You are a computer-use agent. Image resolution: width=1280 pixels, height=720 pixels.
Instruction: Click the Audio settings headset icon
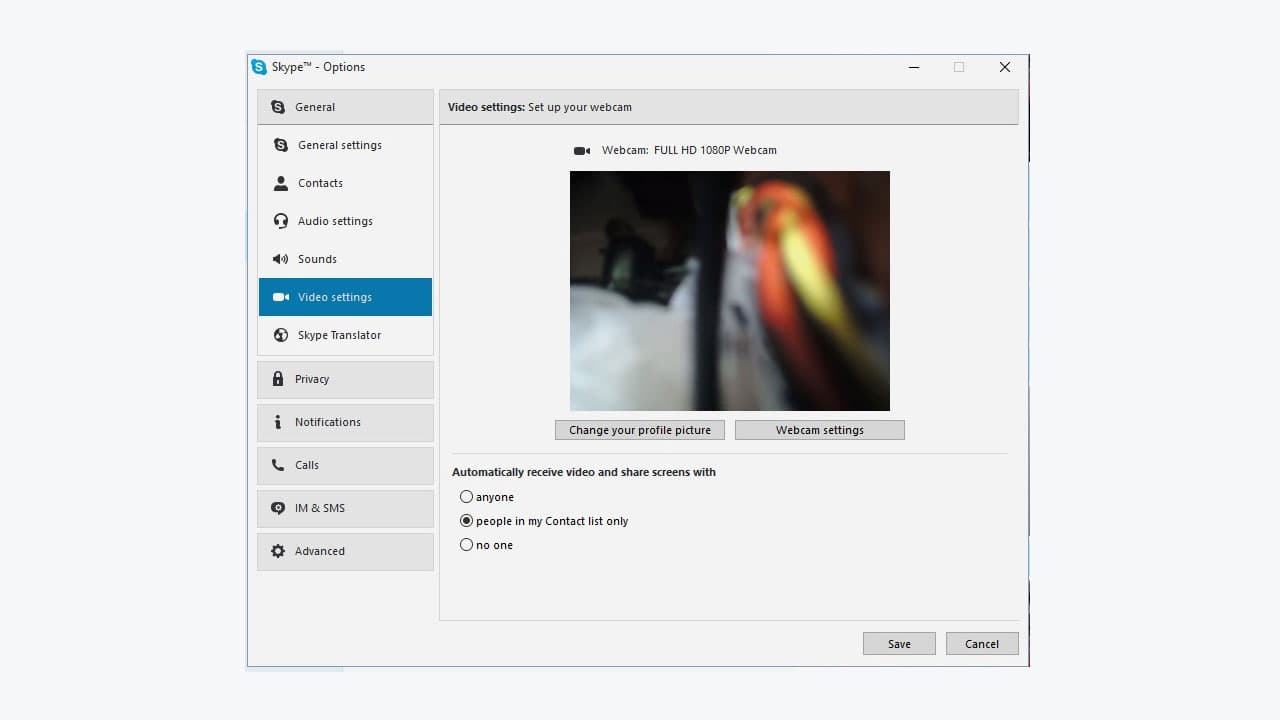(x=279, y=221)
